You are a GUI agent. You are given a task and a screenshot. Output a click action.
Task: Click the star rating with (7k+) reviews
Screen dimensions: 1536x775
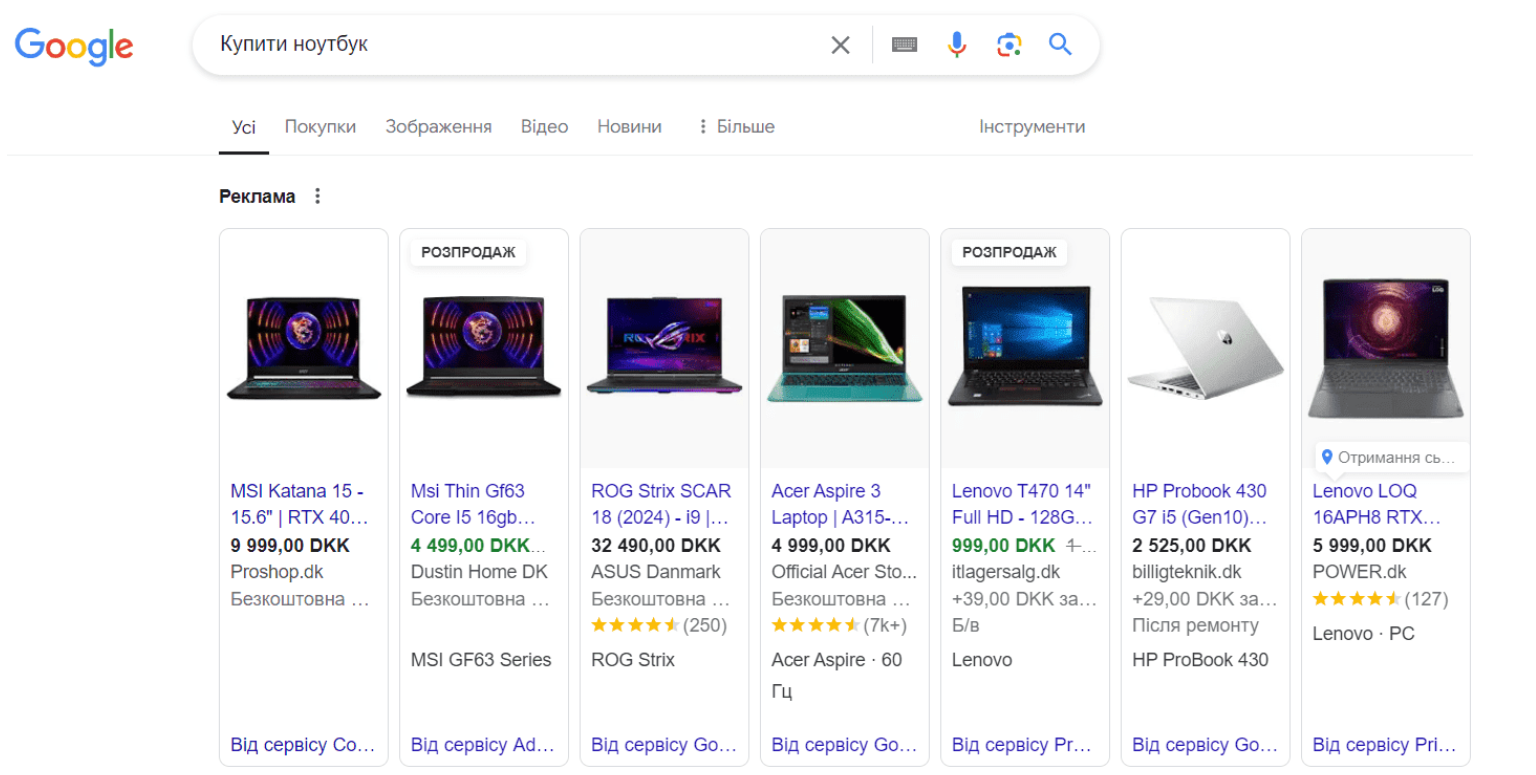pyautogui.click(x=839, y=625)
